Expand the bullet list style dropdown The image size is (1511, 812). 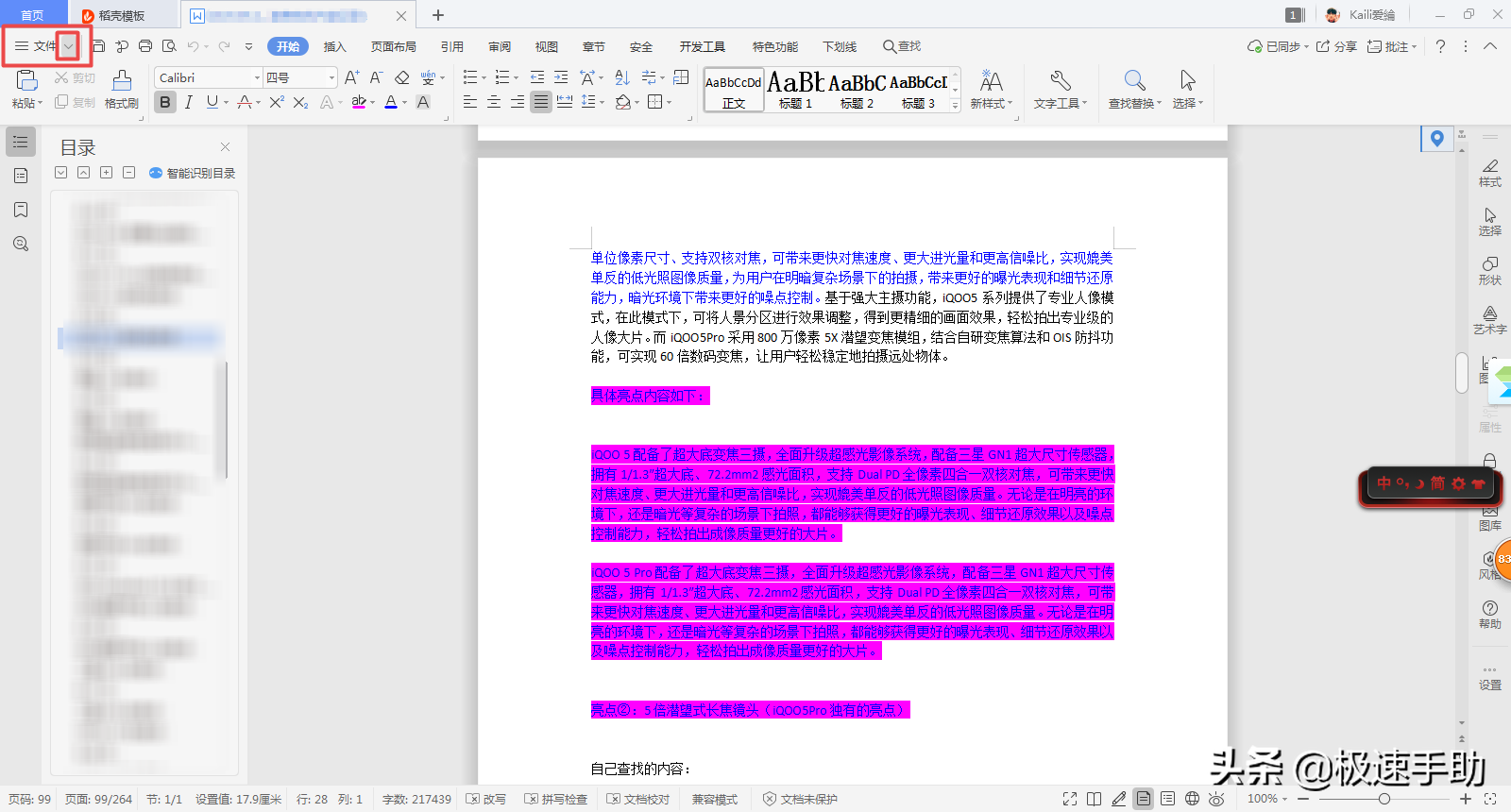[x=484, y=78]
